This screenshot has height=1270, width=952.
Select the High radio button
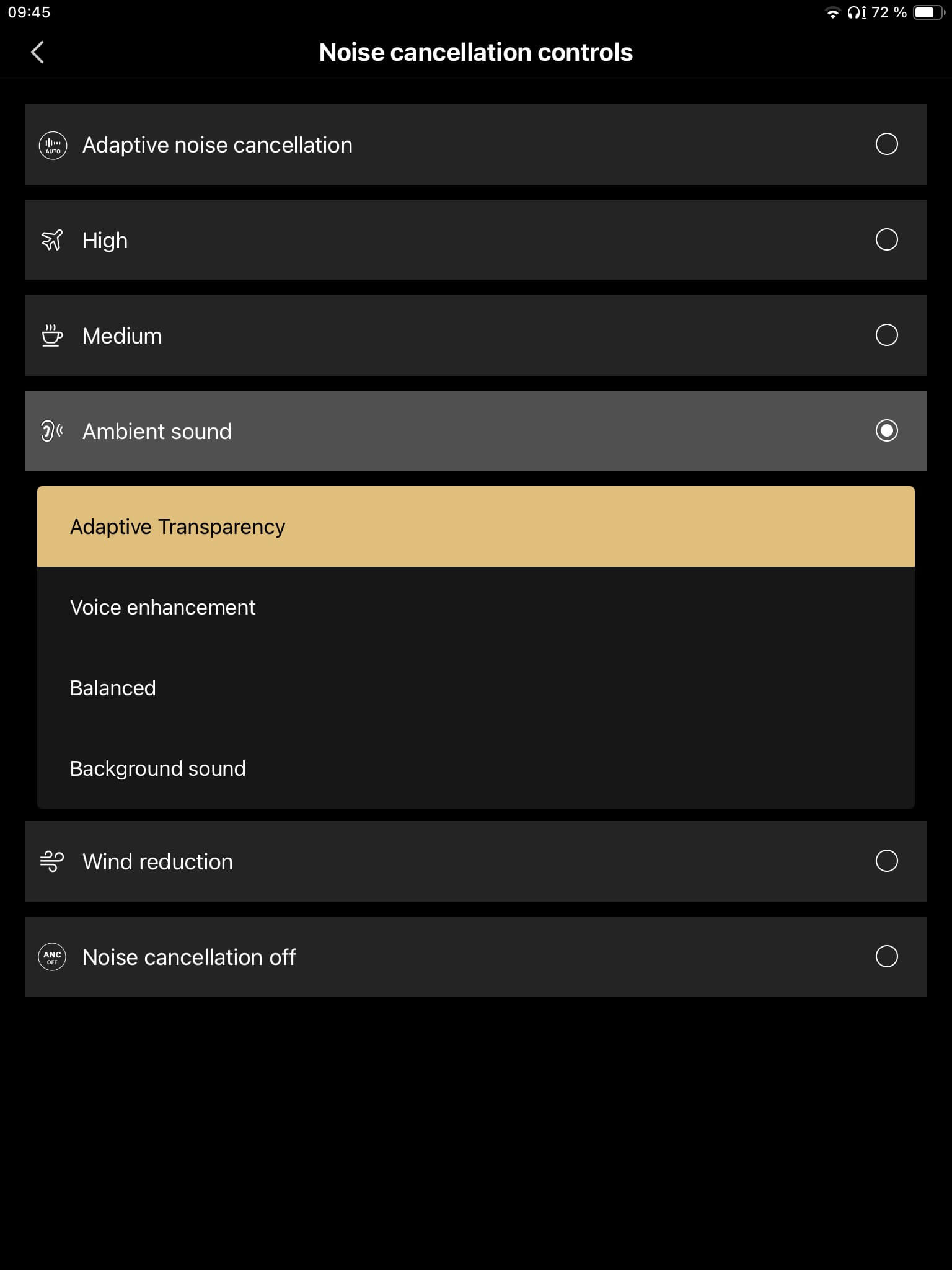pyautogui.click(x=886, y=240)
